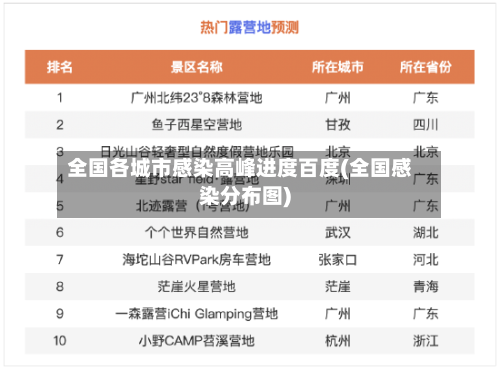Click the province cell 青海
The height and width of the screenshot is (370, 500).
coord(426,287)
